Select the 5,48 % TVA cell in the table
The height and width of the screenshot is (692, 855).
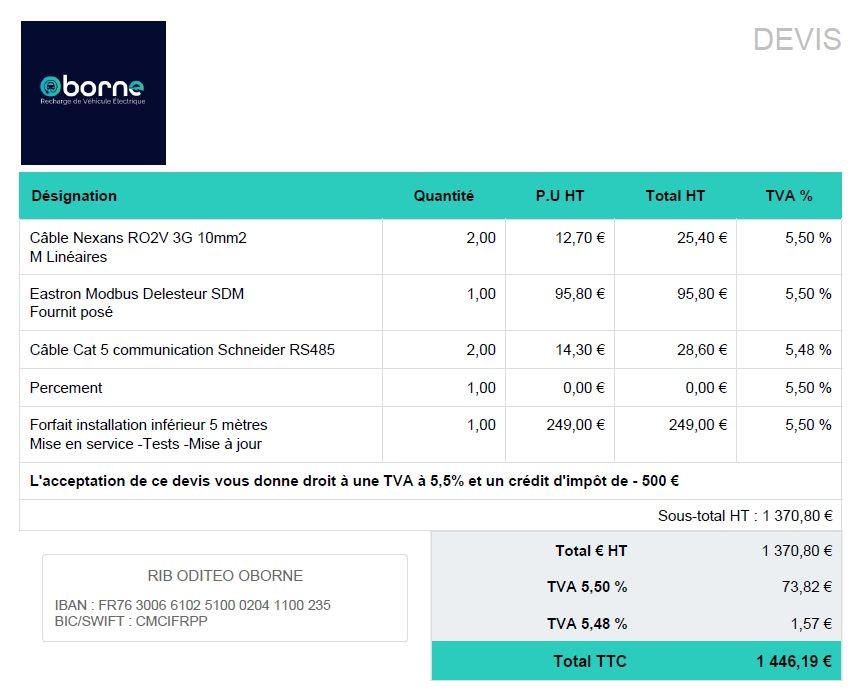pos(808,350)
